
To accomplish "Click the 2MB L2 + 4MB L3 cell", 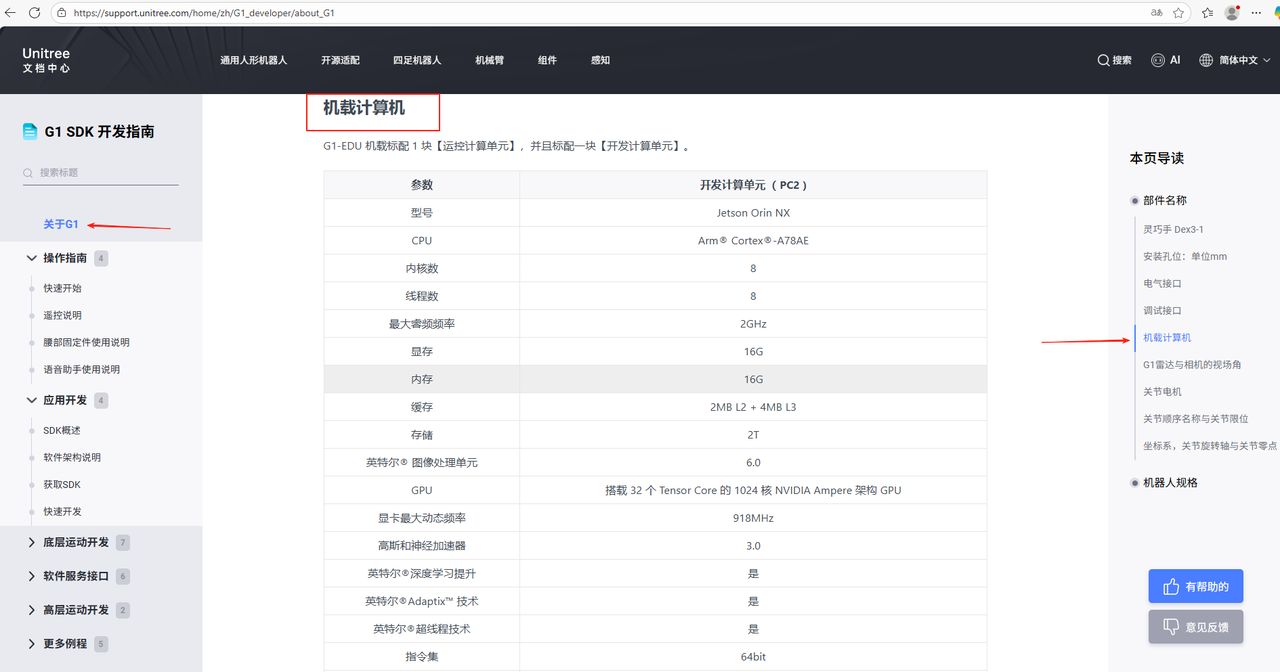I will pos(753,407).
